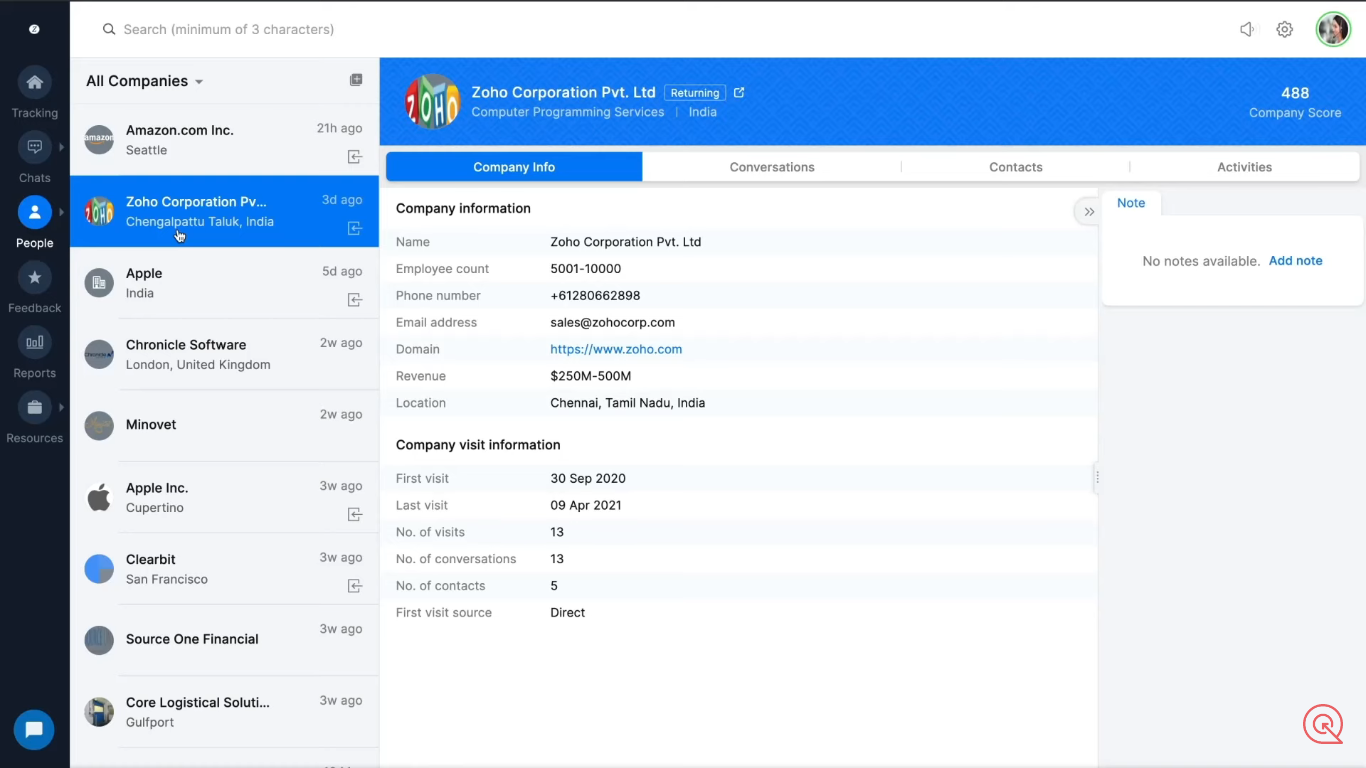
Task: Click the search magnifier icon
Action: pos(109,30)
